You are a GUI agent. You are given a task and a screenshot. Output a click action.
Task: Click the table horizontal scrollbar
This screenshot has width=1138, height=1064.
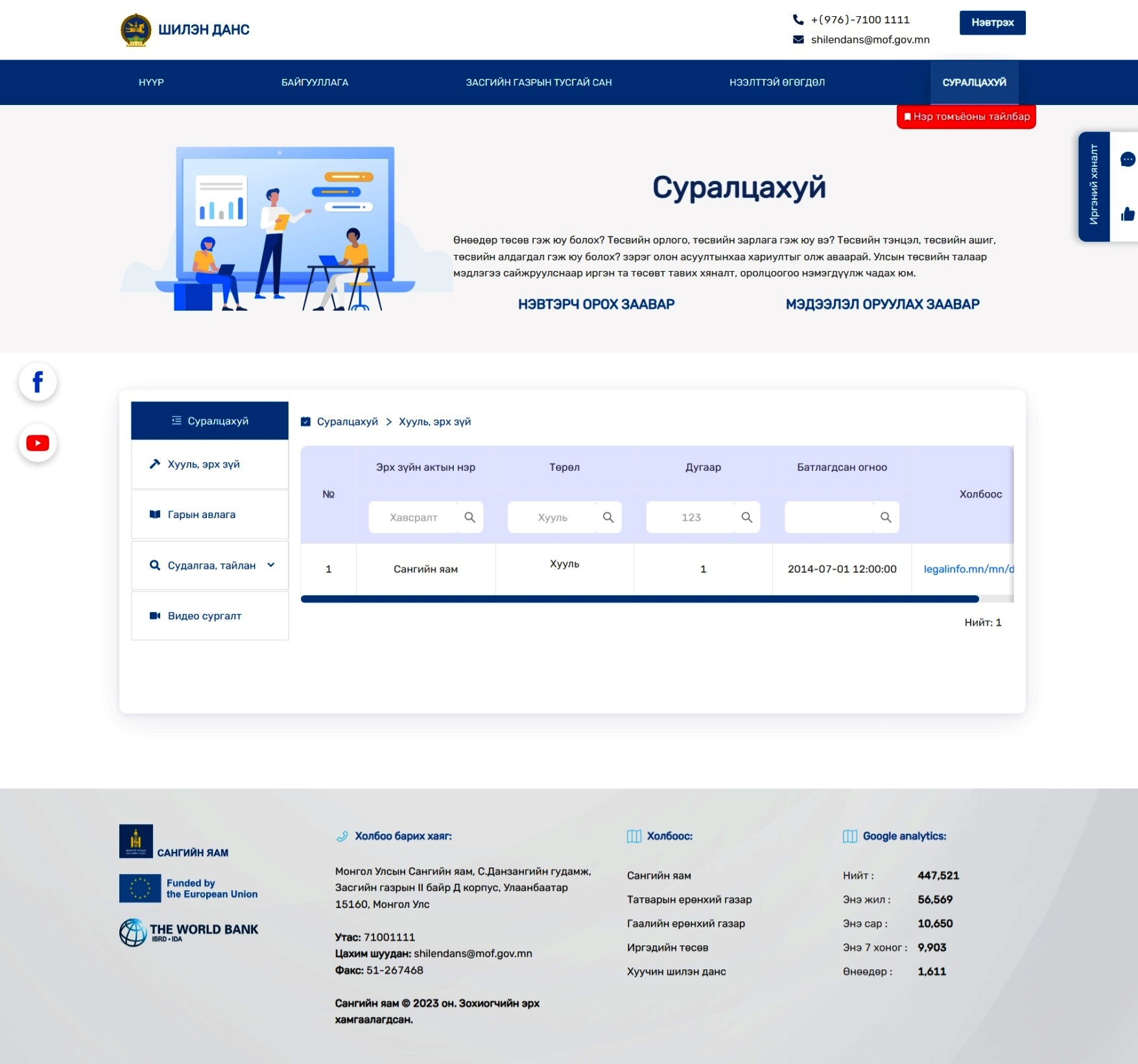[639, 599]
